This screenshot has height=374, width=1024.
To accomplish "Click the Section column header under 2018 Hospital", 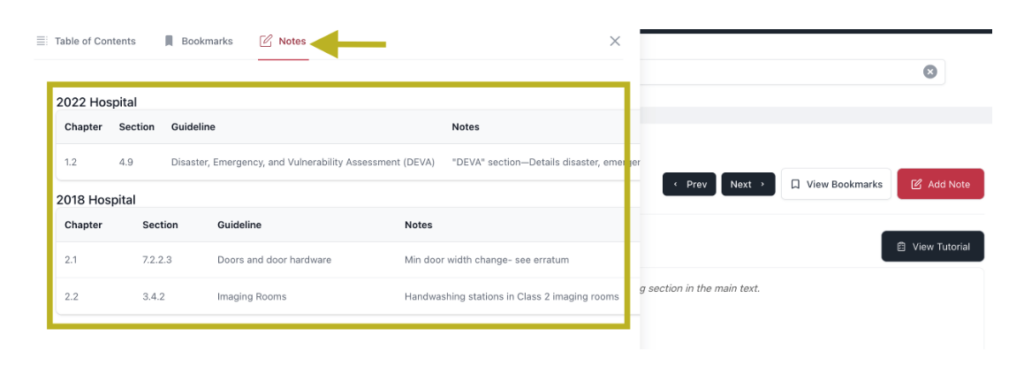I will pyautogui.click(x=160, y=225).
